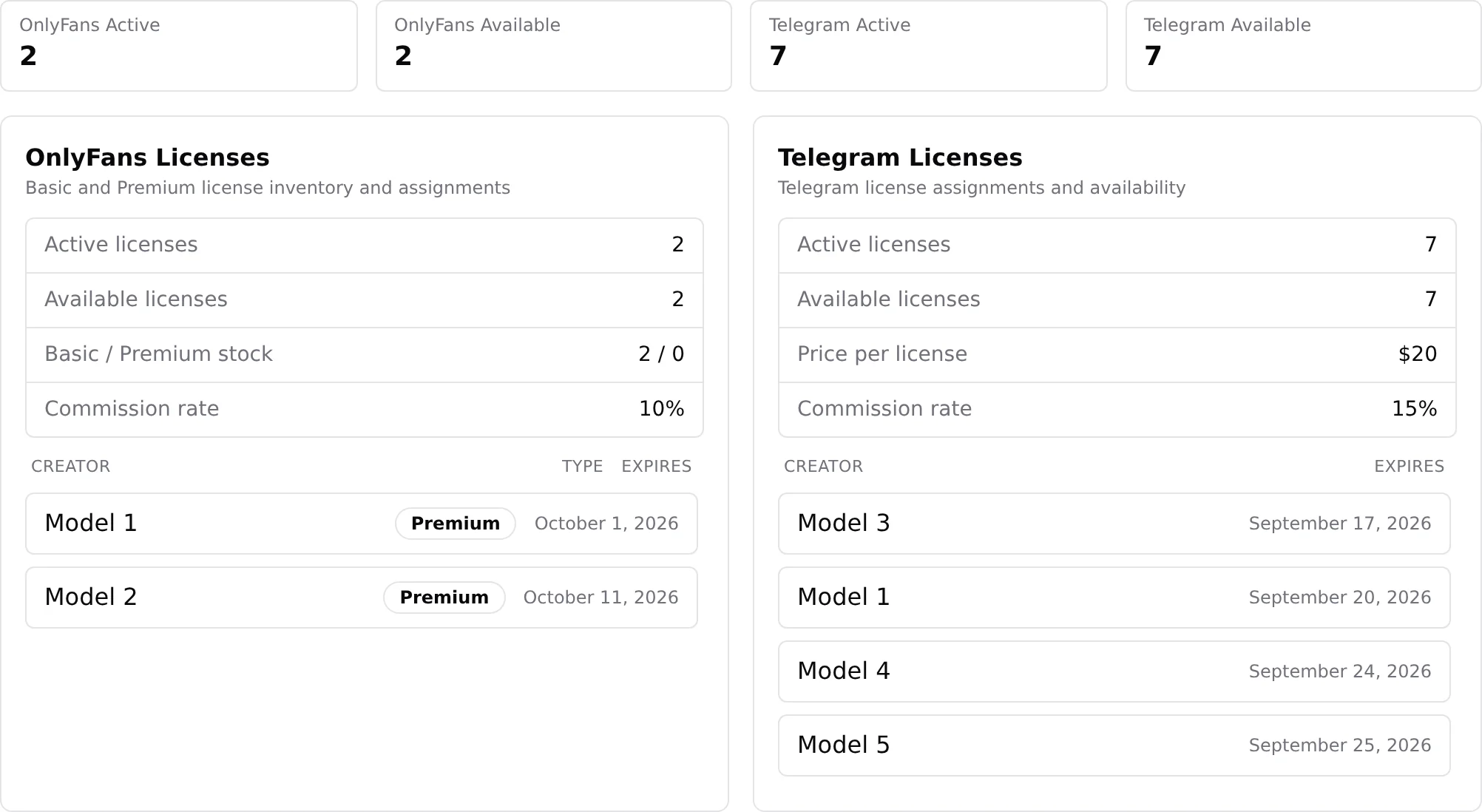Click Available licenses label in OnlyFans panel
The image size is (1482, 812).
136,300
